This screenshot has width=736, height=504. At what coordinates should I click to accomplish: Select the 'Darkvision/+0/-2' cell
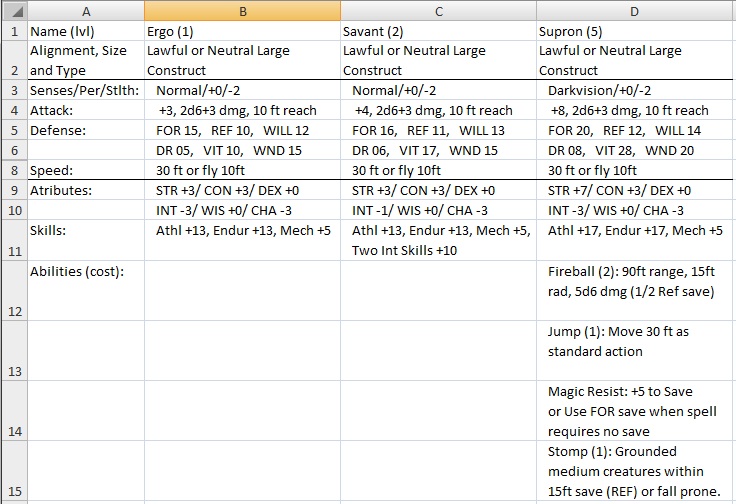634,91
